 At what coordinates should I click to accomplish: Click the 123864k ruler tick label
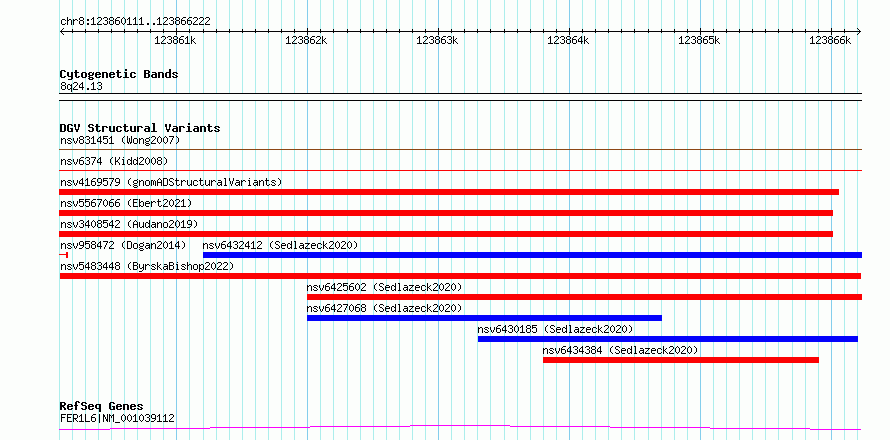point(569,41)
